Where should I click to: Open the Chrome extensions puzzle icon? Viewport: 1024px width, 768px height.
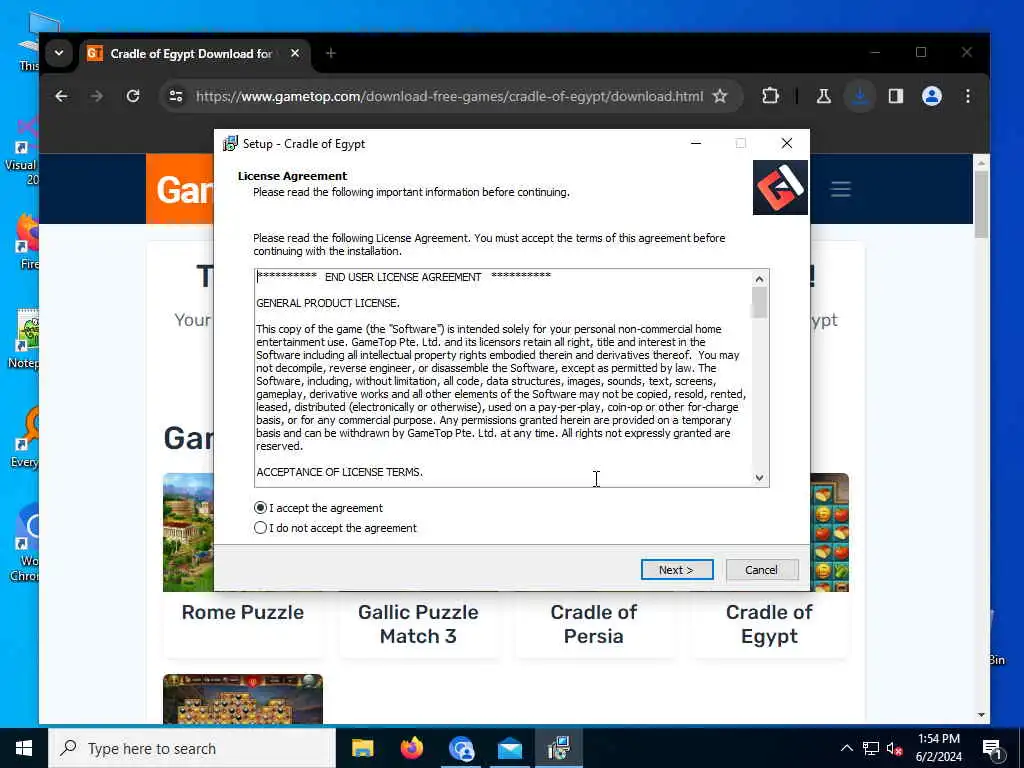point(771,97)
